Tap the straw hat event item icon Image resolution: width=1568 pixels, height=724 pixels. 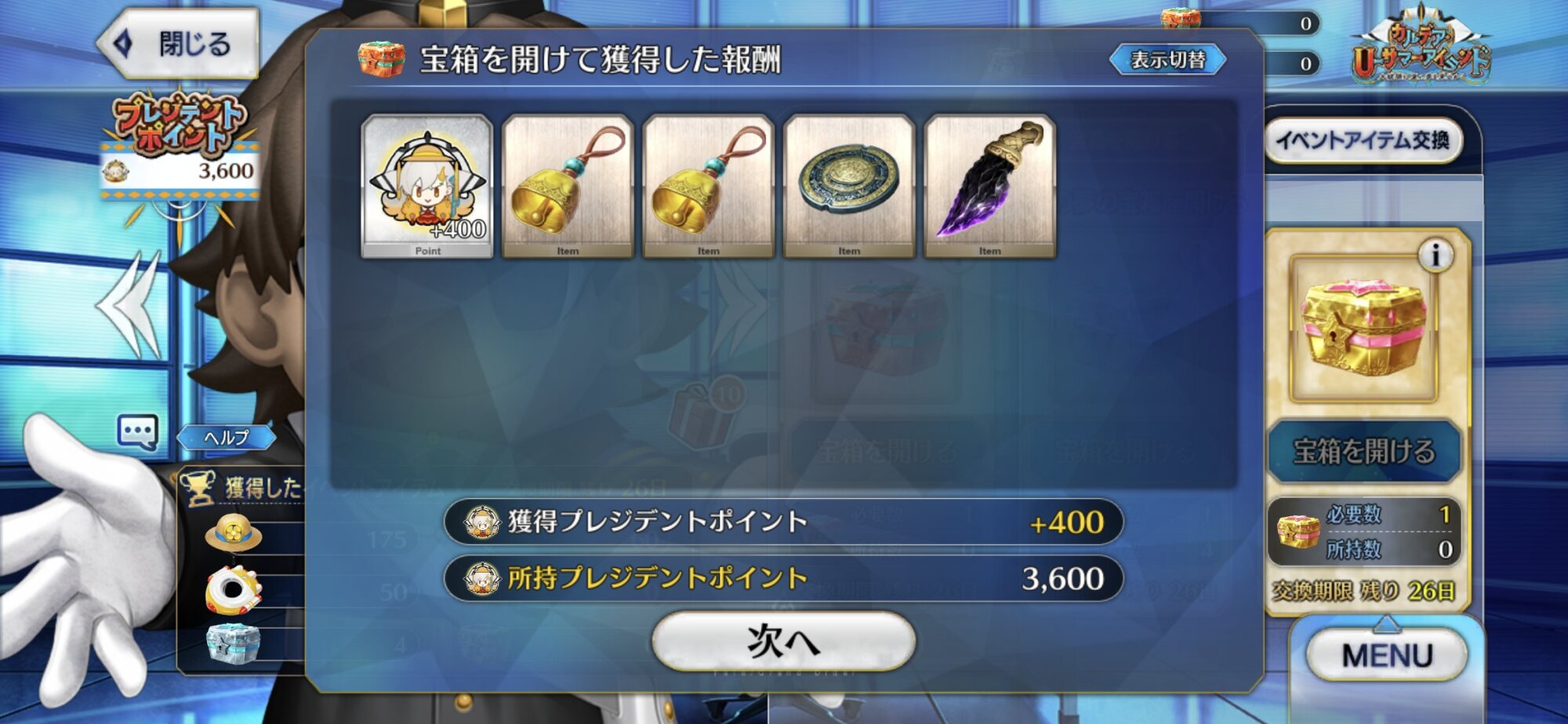click(234, 533)
